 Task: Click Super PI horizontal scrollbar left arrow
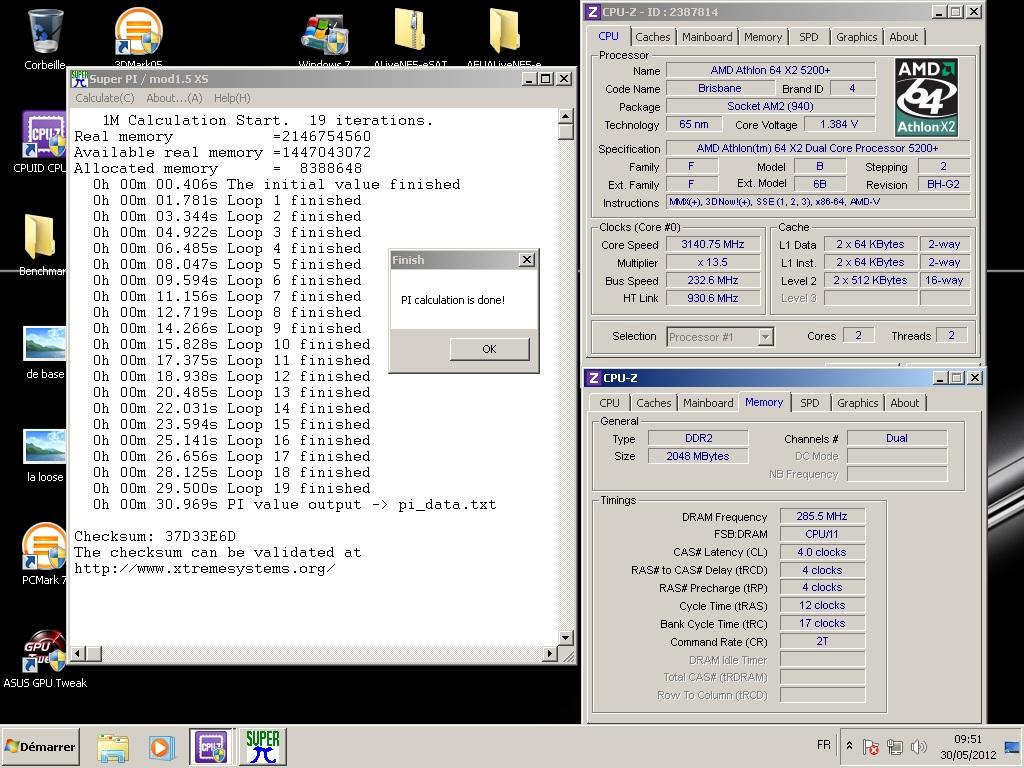coord(78,653)
